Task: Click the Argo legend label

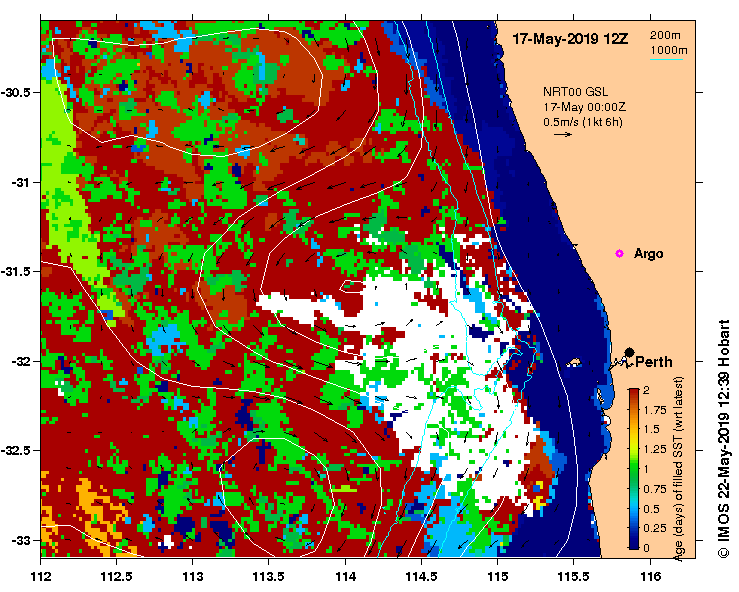Action: pyautogui.click(x=649, y=254)
